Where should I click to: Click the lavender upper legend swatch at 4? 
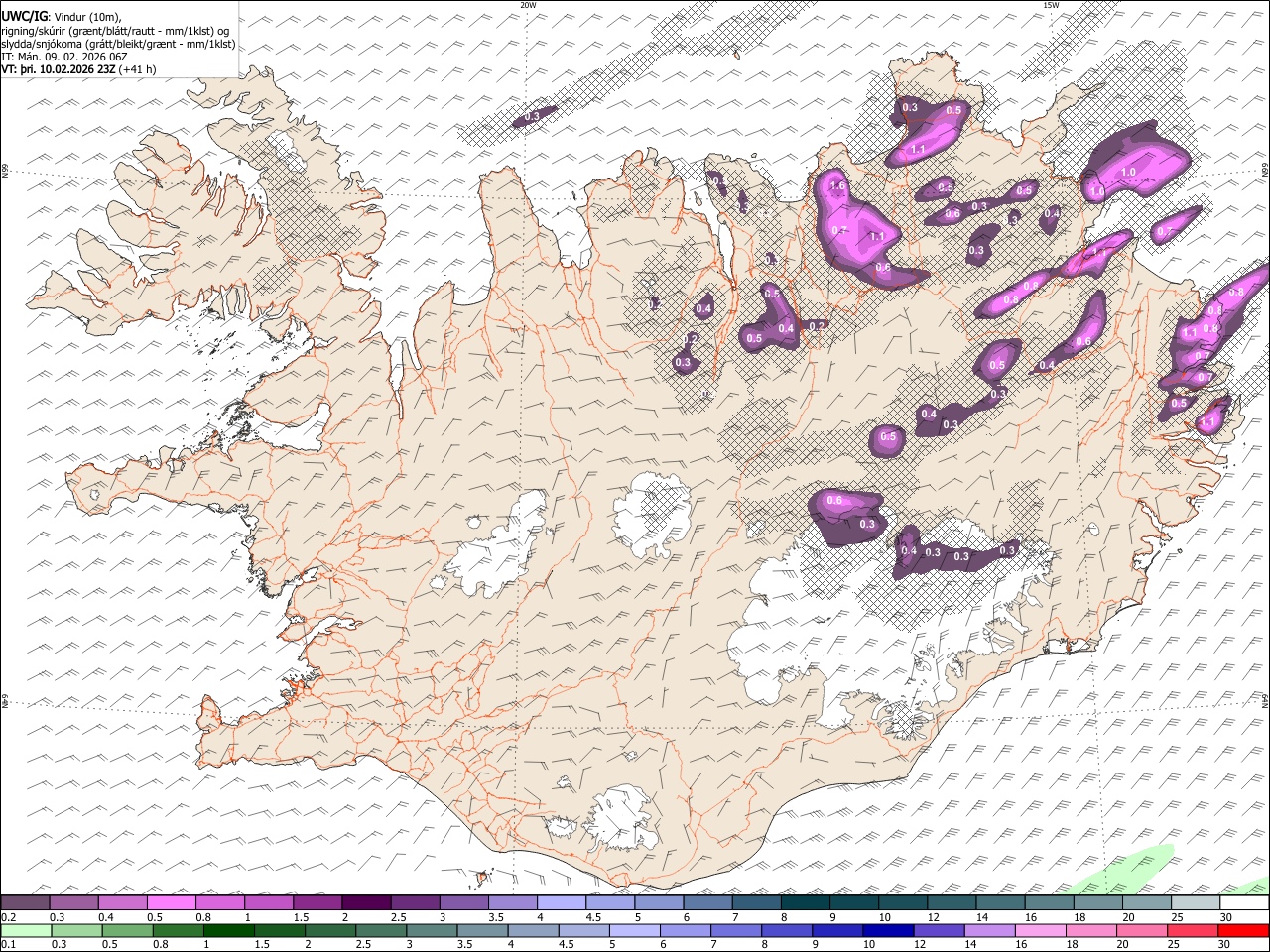point(561,902)
